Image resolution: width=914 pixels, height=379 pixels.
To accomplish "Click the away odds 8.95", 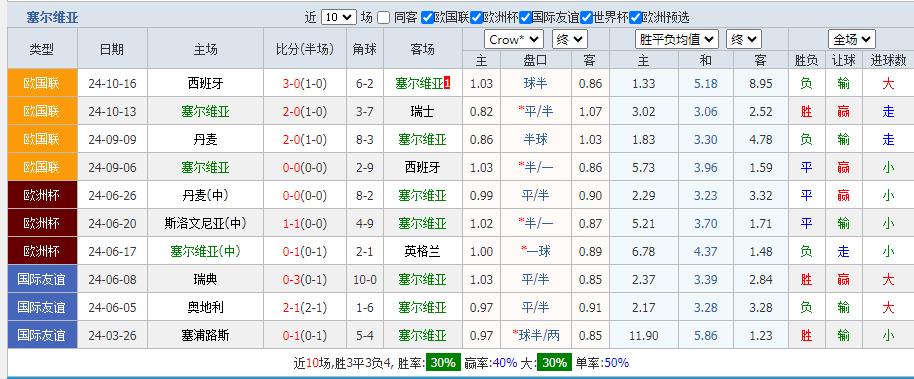I will [761, 83].
